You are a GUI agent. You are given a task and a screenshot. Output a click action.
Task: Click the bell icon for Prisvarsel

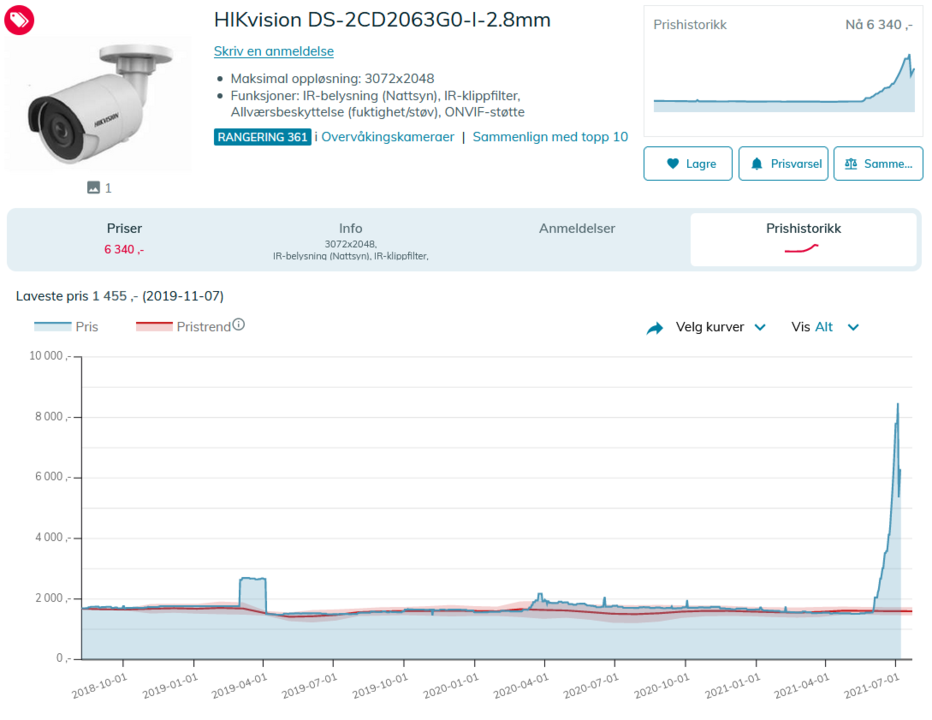[757, 164]
